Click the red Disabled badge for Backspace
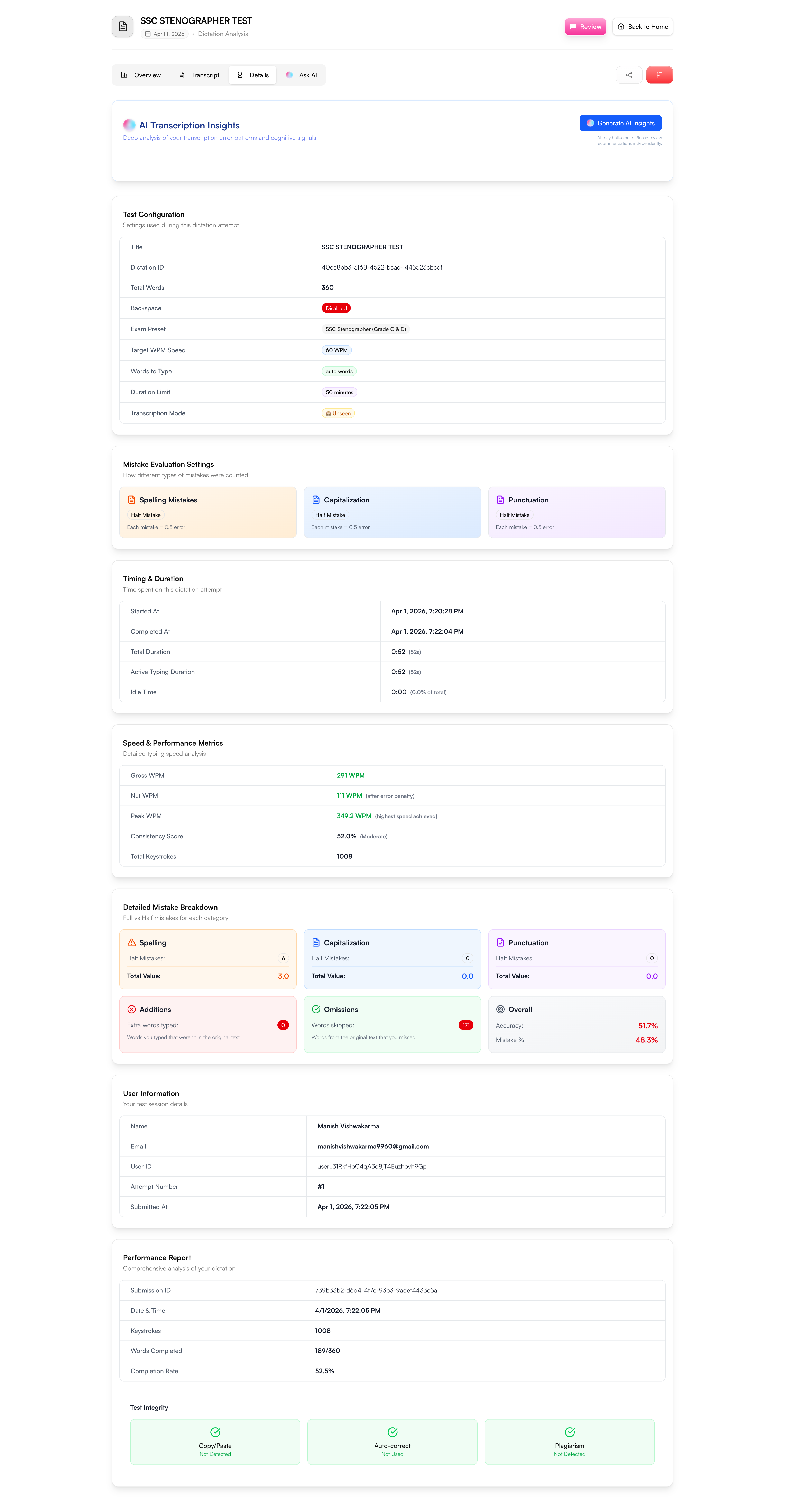The image size is (785, 1512). coord(336,308)
